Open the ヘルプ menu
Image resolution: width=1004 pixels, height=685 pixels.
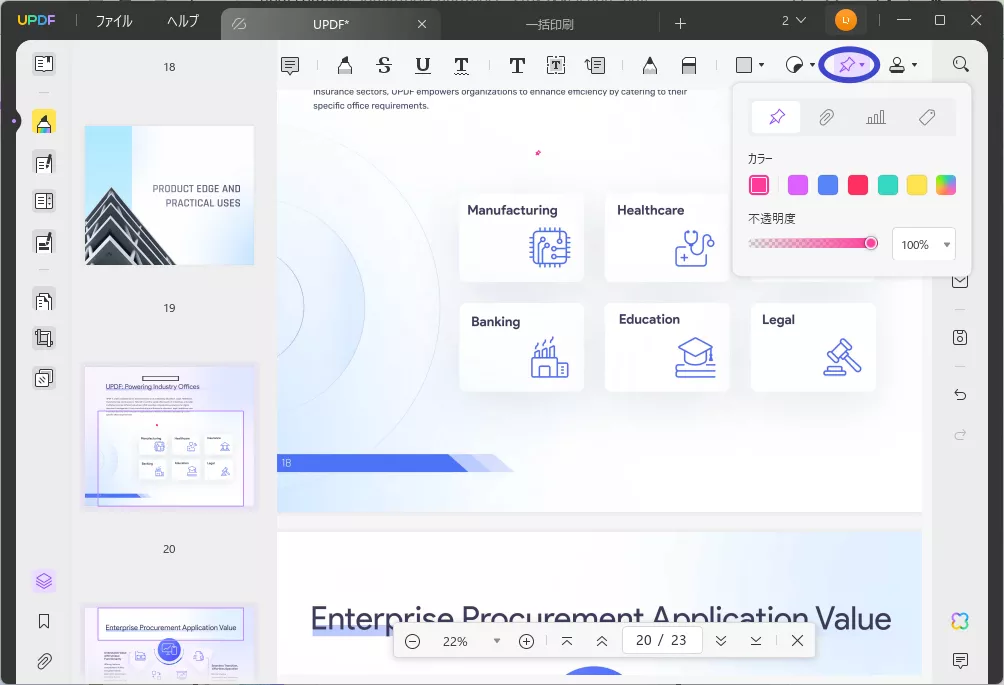click(x=183, y=21)
